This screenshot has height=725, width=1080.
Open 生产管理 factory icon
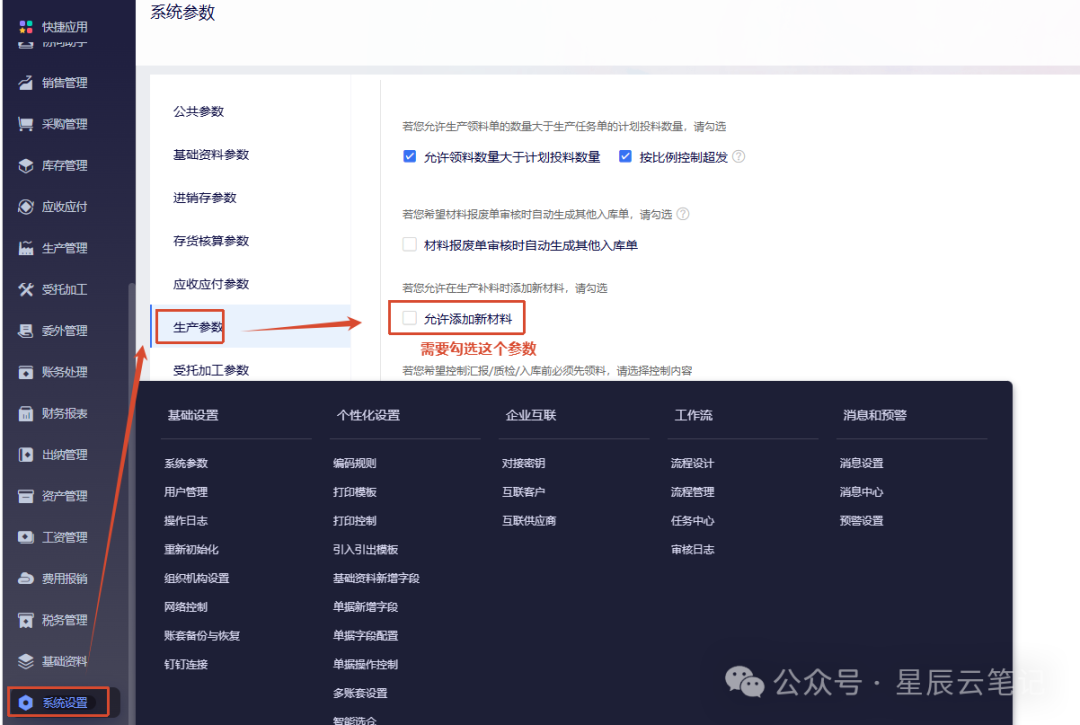tap(25, 248)
